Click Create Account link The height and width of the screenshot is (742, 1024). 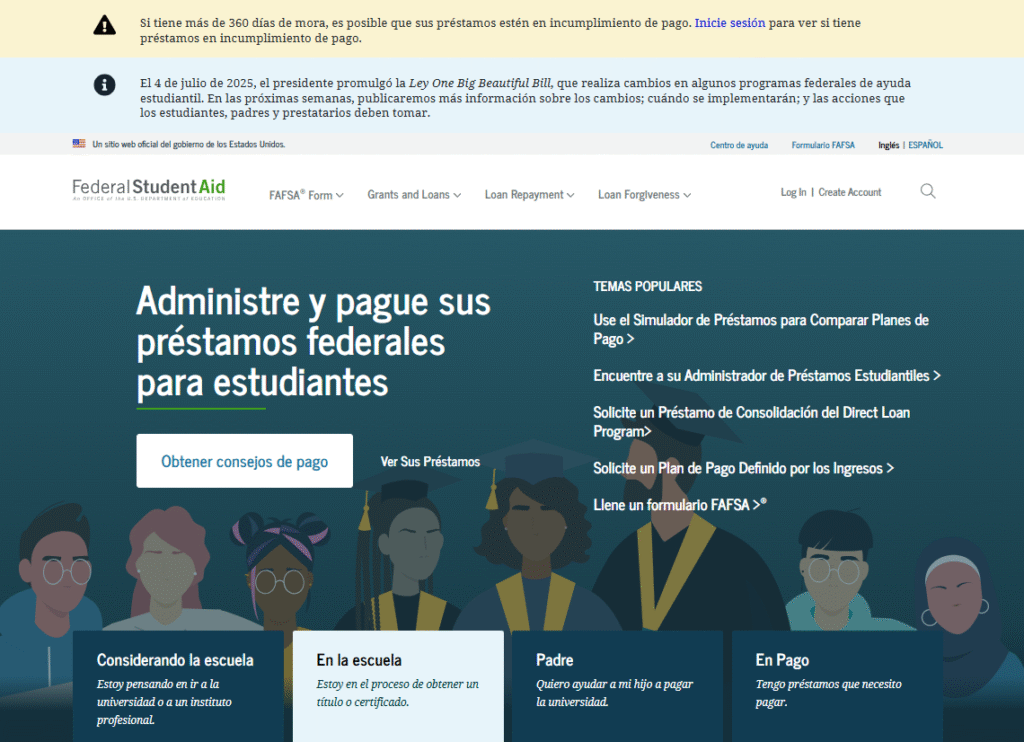[x=850, y=192]
